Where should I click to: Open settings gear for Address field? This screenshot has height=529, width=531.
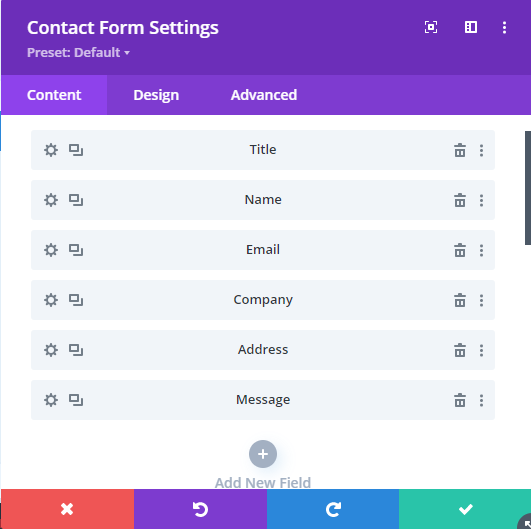click(x=51, y=350)
